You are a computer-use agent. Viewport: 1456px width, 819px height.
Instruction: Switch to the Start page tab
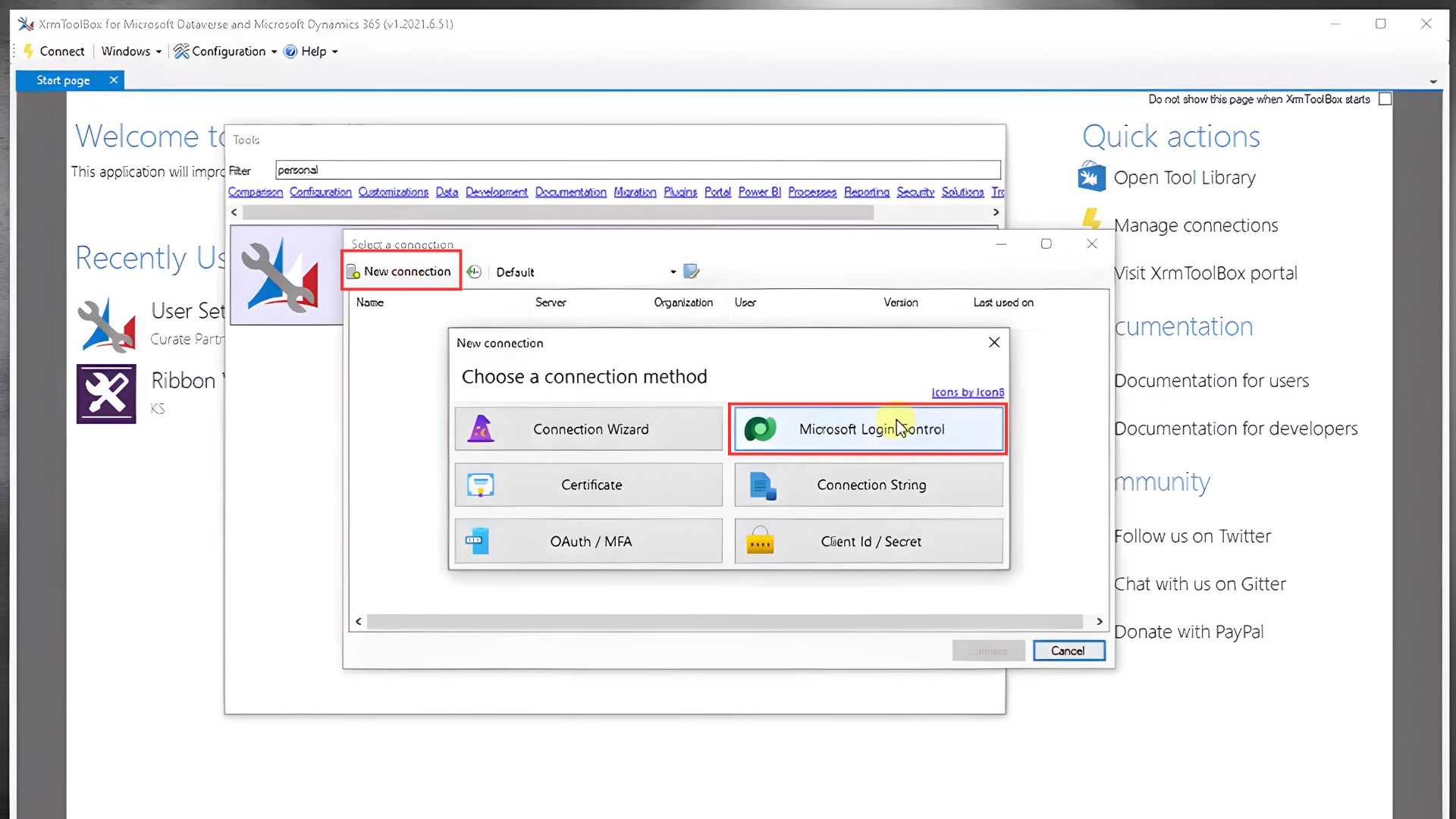pos(63,80)
